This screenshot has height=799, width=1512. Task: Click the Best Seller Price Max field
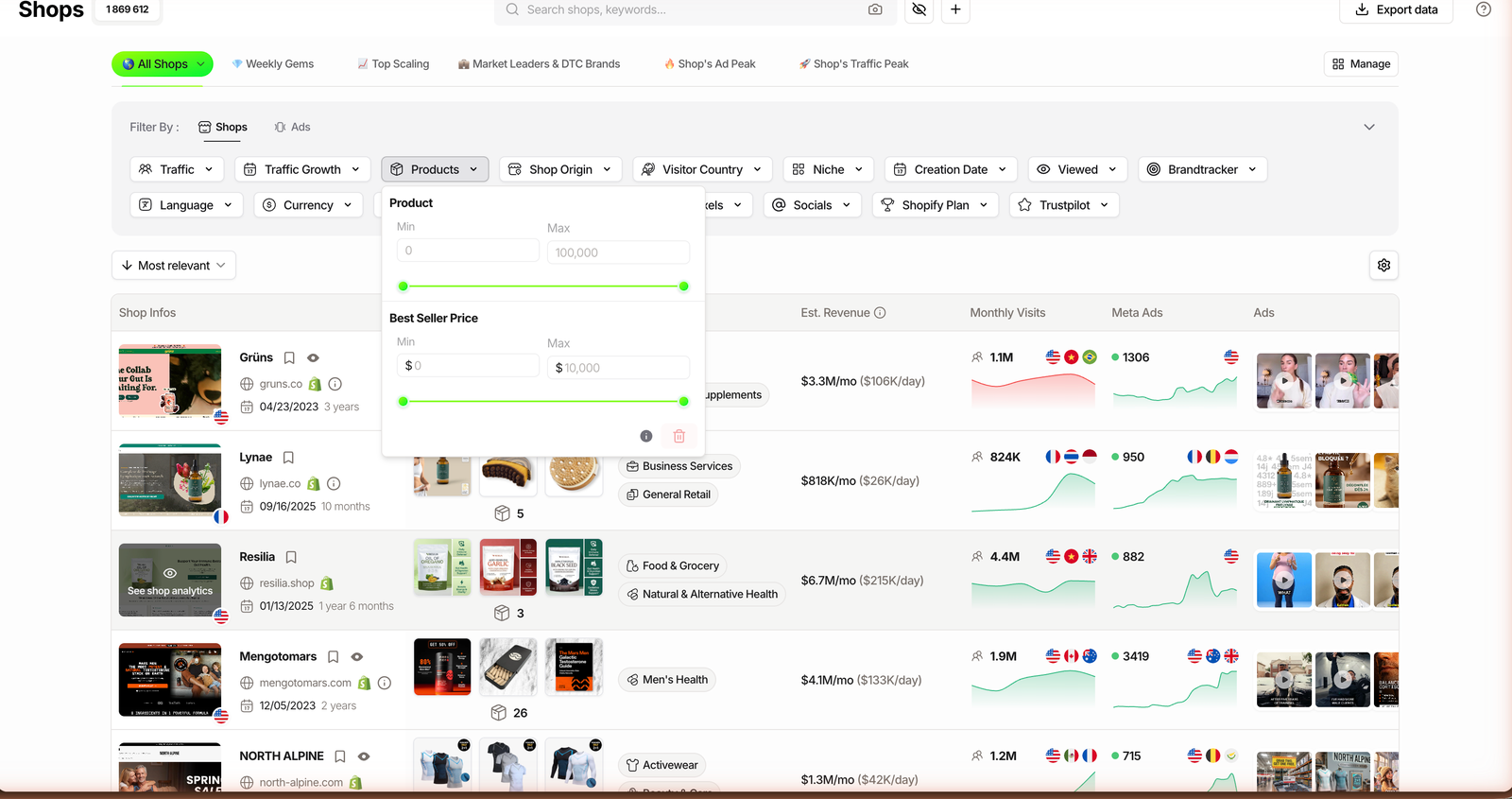pos(618,368)
